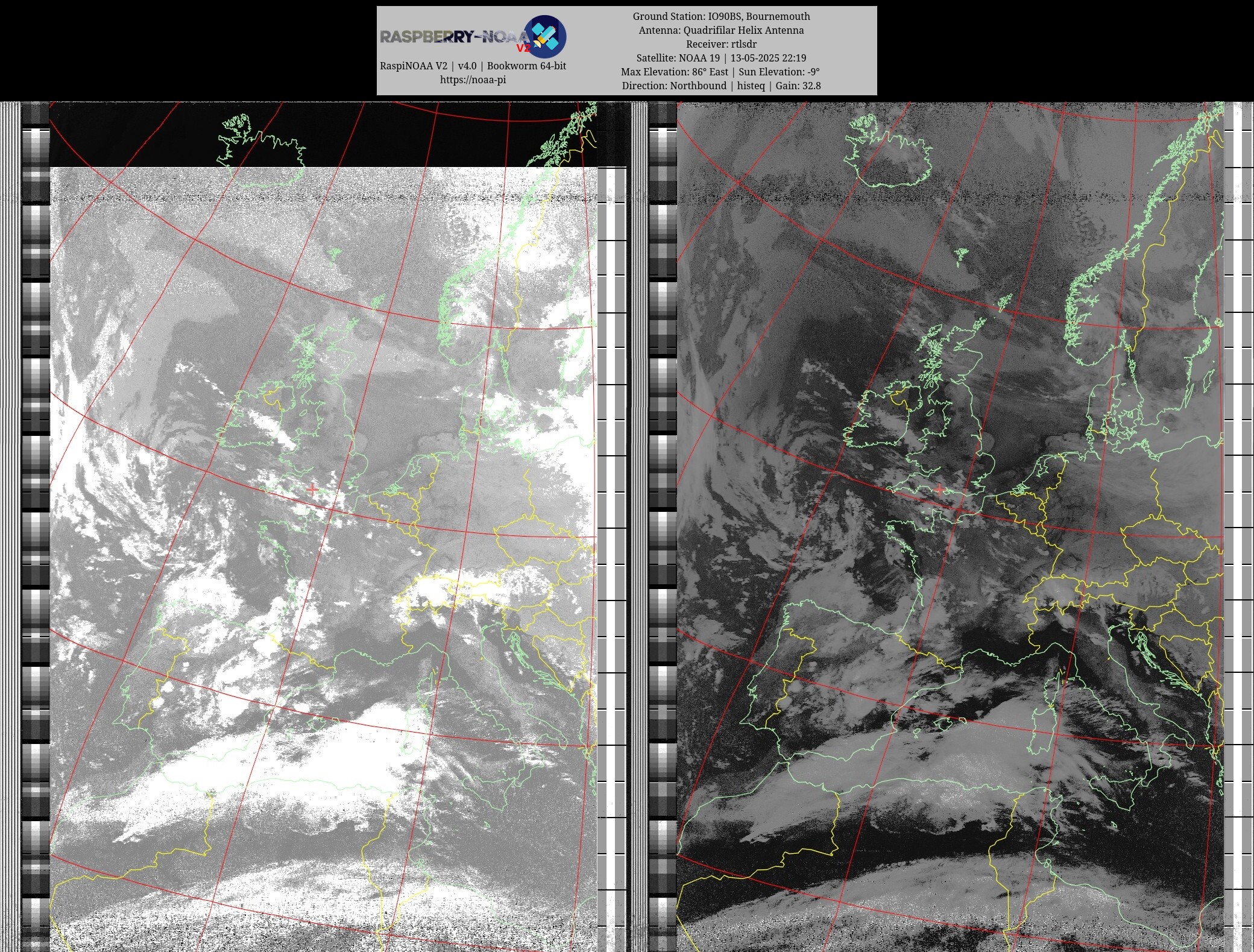Click the 'Receiver: rtlsdr' line
Viewport: 1254px width, 952px height.
pos(721,44)
